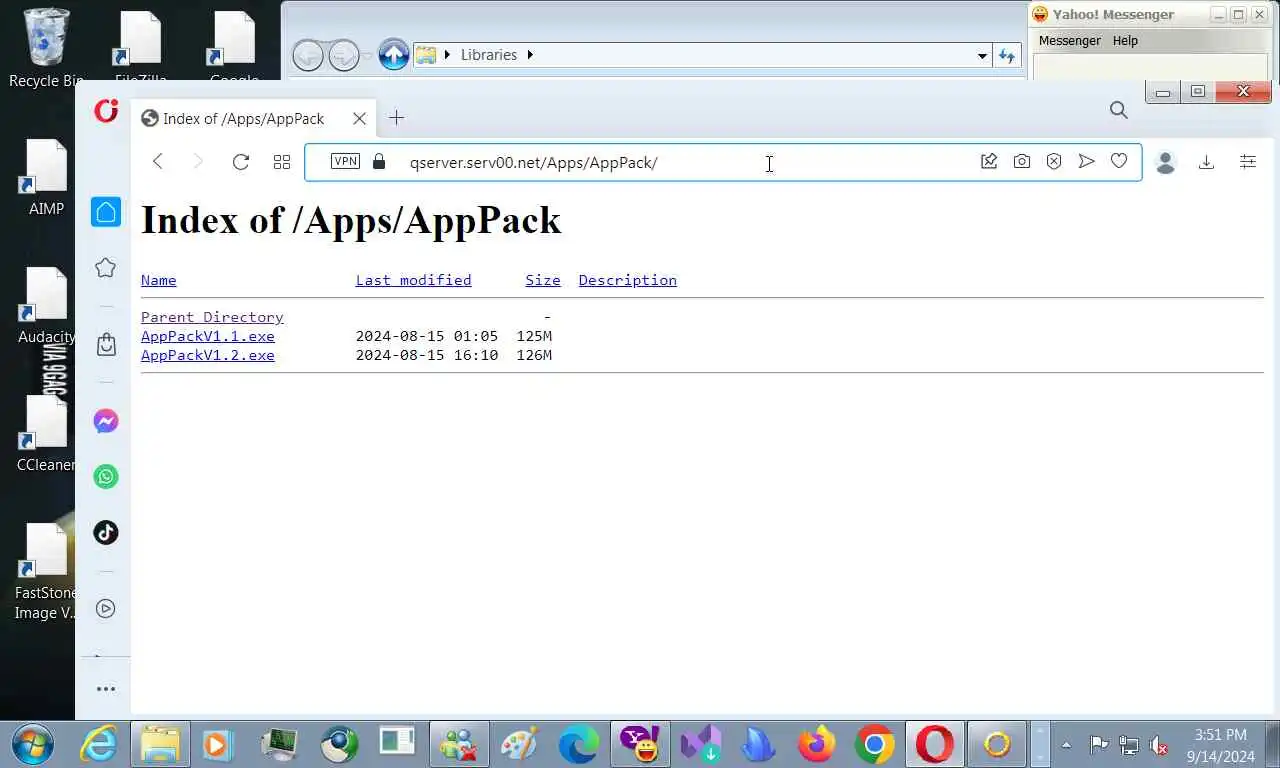1280x768 pixels.
Task: Open shopping bag in Opera sidebar
Action: pos(106,345)
